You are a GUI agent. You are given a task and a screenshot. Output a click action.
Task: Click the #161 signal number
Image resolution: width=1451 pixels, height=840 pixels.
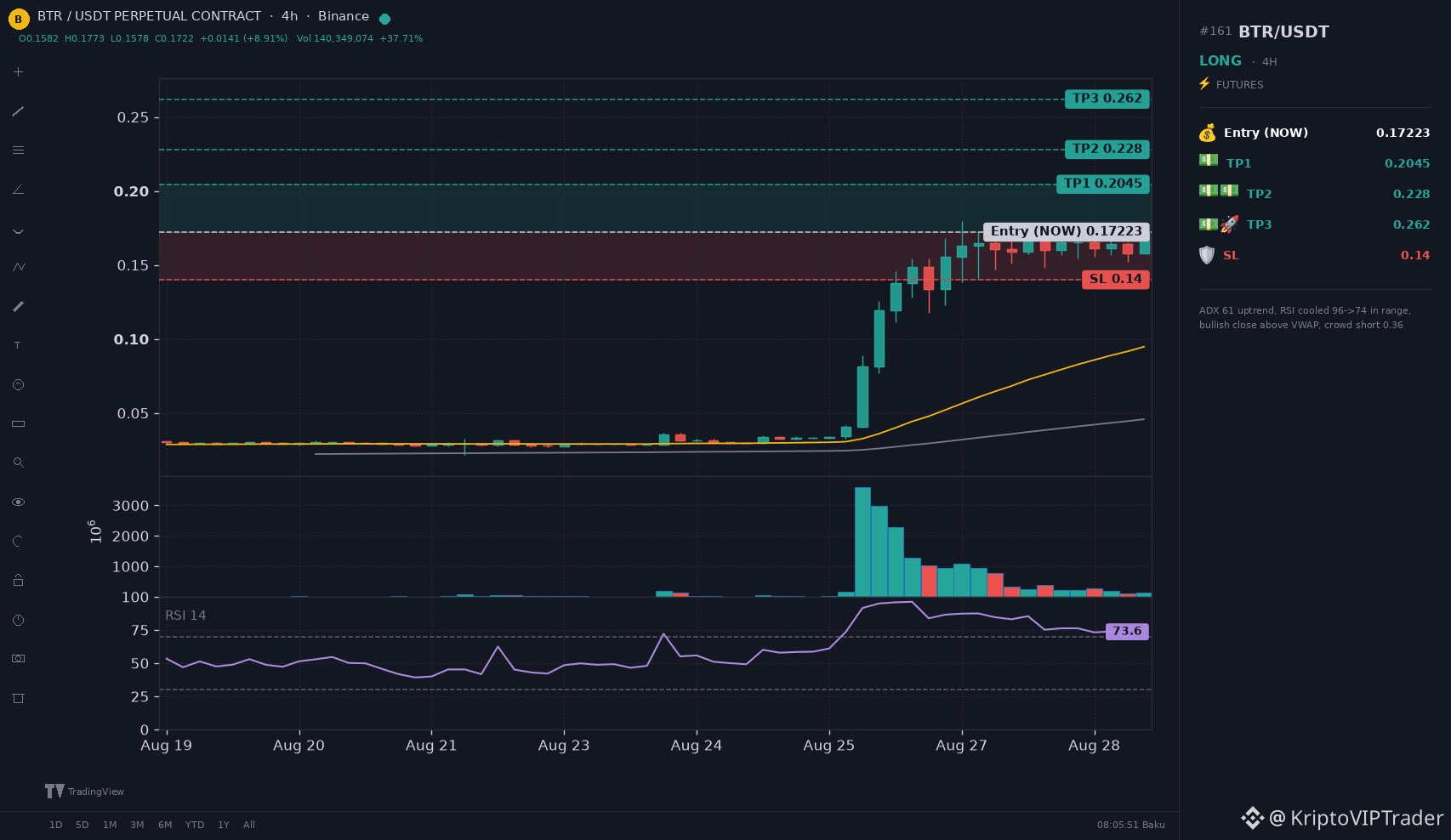pyautogui.click(x=1215, y=31)
